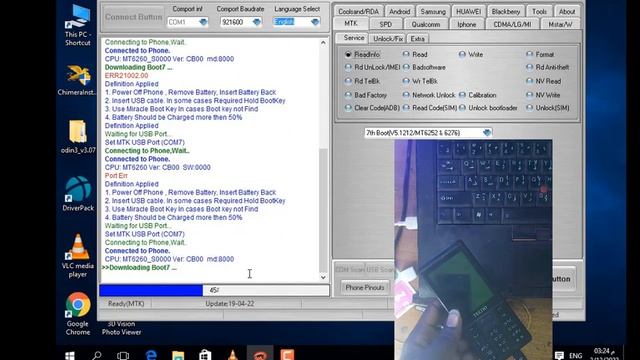Image resolution: width=640 pixels, height=360 pixels.
Task: Open Google Chrome desktop shortcut
Action: [78, 313]
